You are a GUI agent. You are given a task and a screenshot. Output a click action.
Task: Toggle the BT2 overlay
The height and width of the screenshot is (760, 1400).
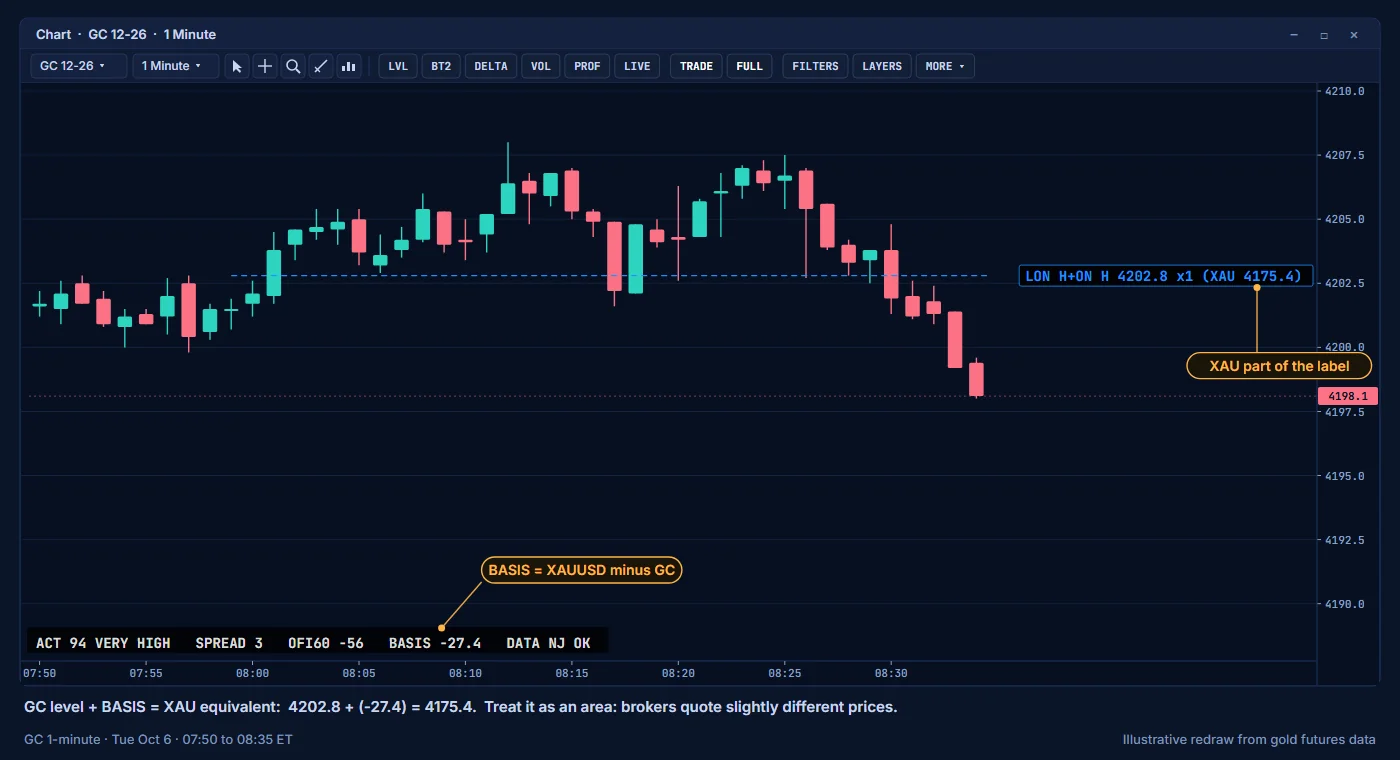441,66
